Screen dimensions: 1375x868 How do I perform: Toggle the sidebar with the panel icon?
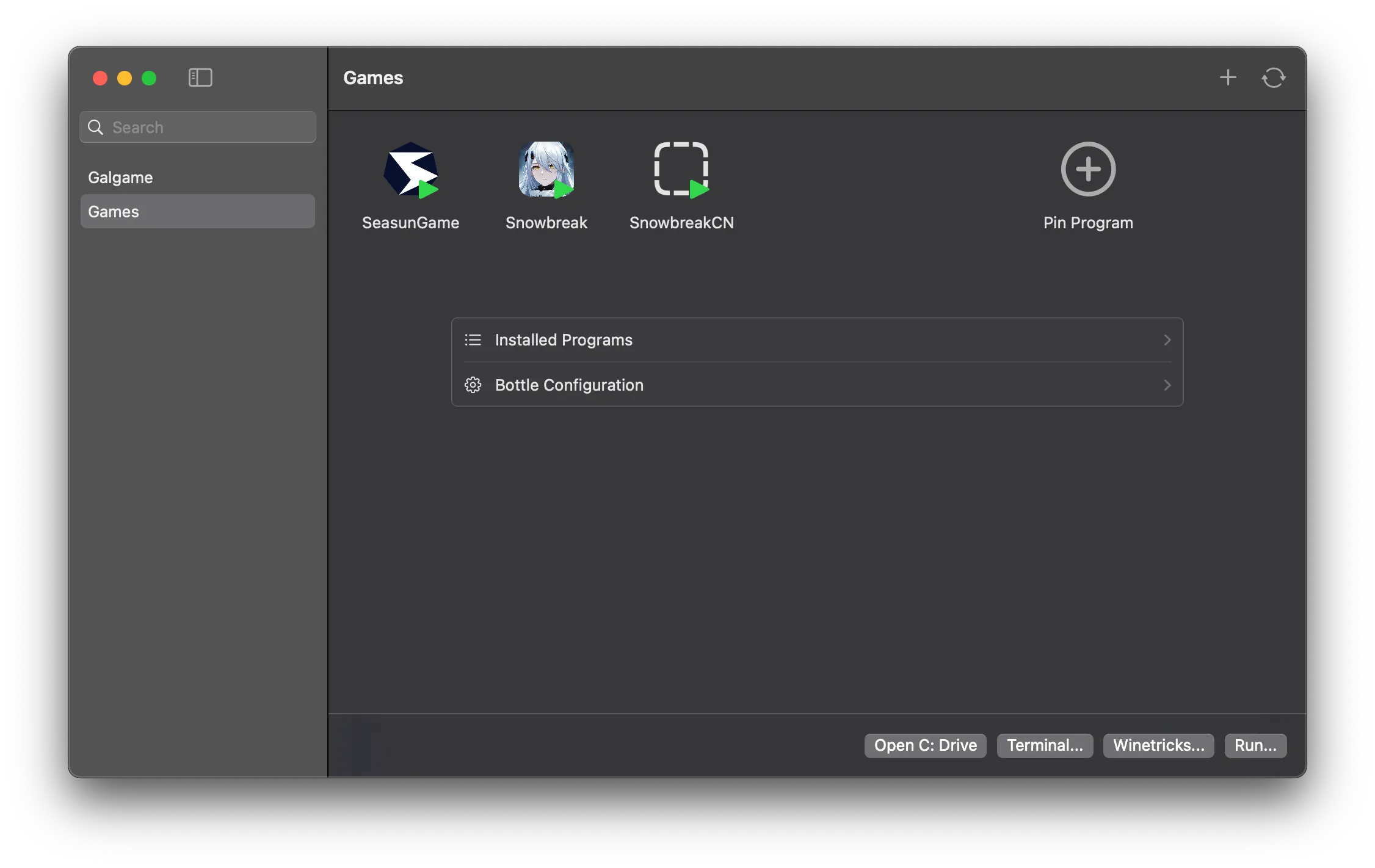pos(200,78)
